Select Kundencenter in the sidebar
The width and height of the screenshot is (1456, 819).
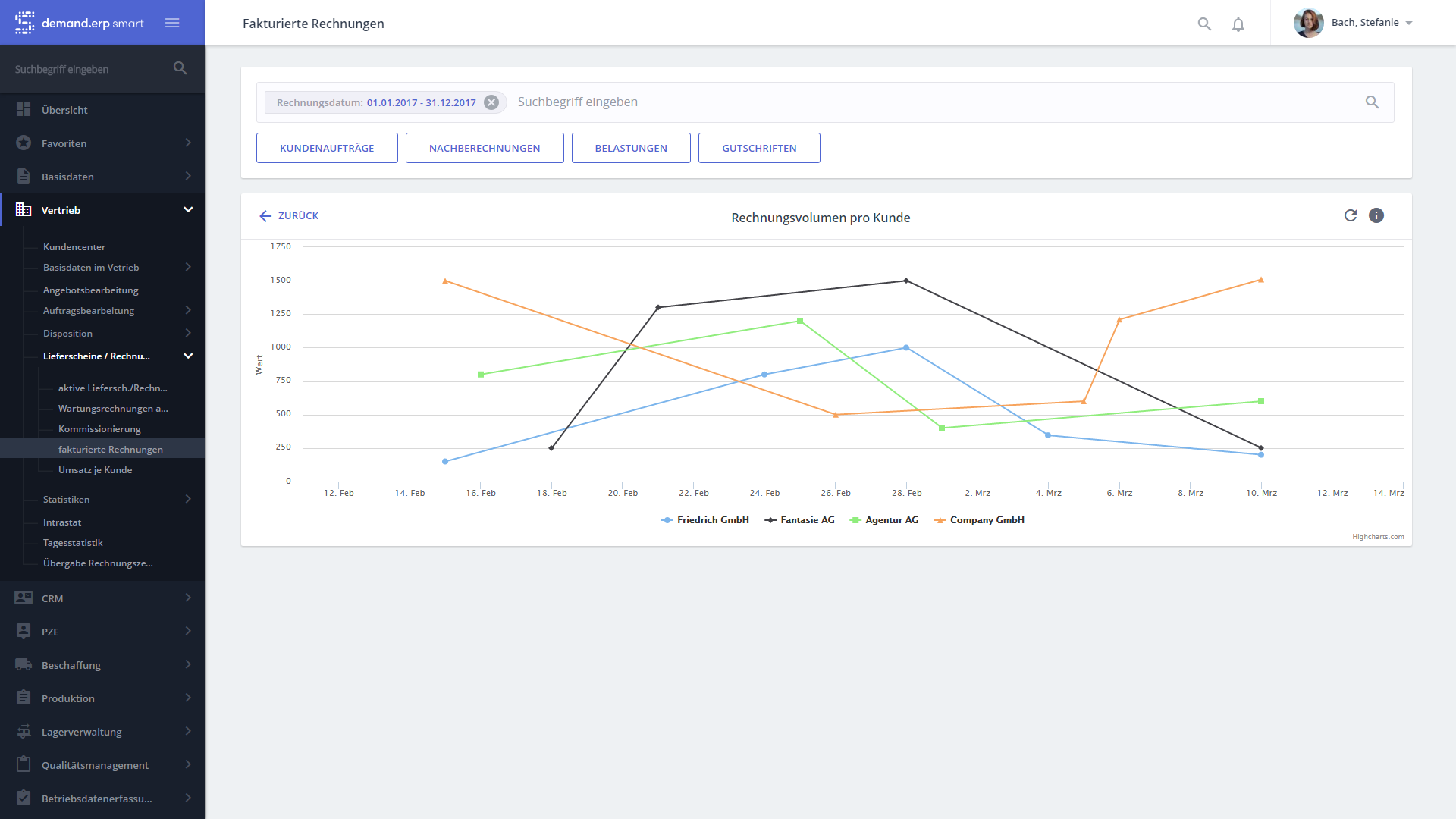(x=74, y=247)
